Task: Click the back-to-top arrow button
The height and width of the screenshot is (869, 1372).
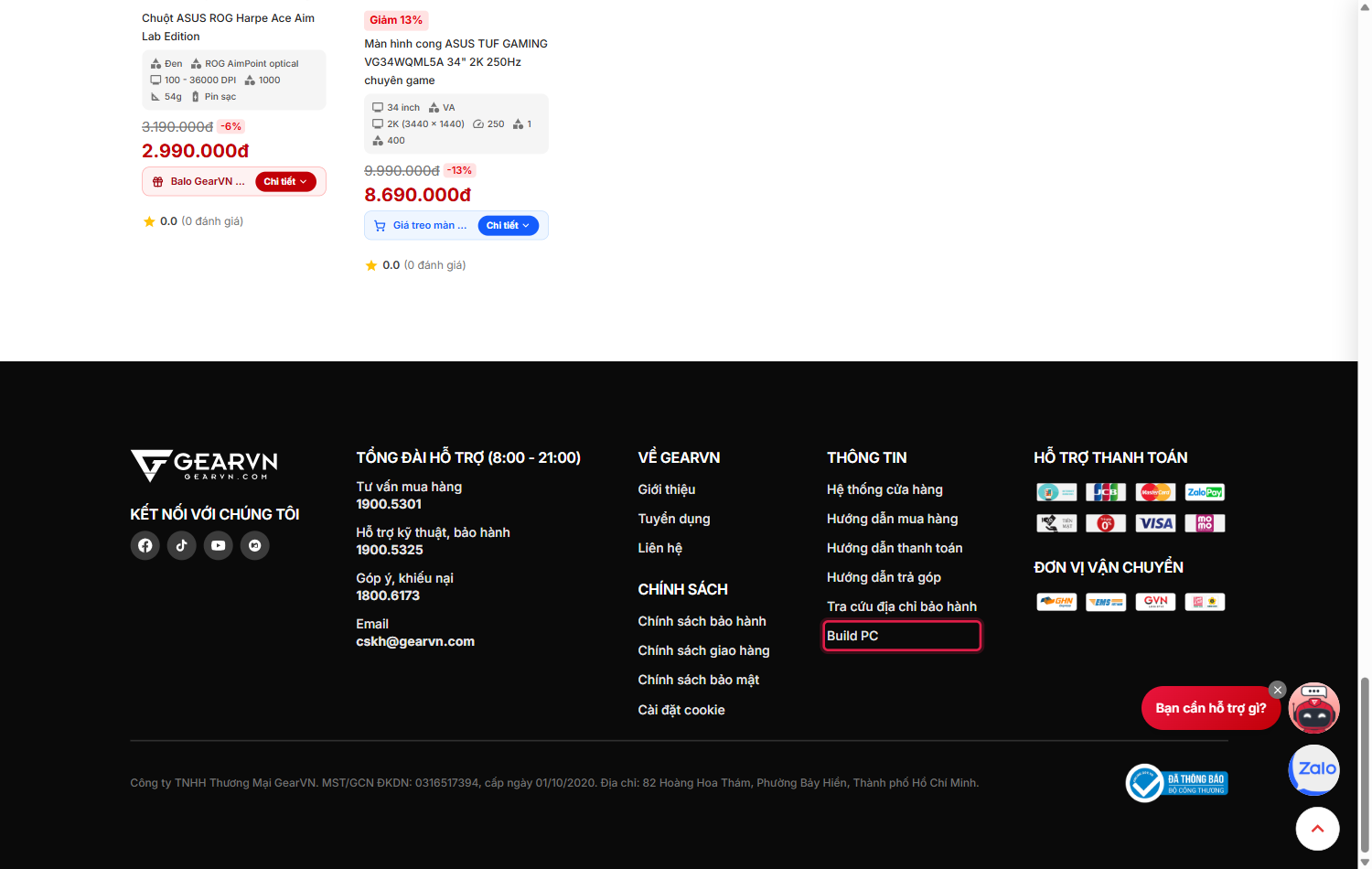Action: click(x=1318, y=829)
